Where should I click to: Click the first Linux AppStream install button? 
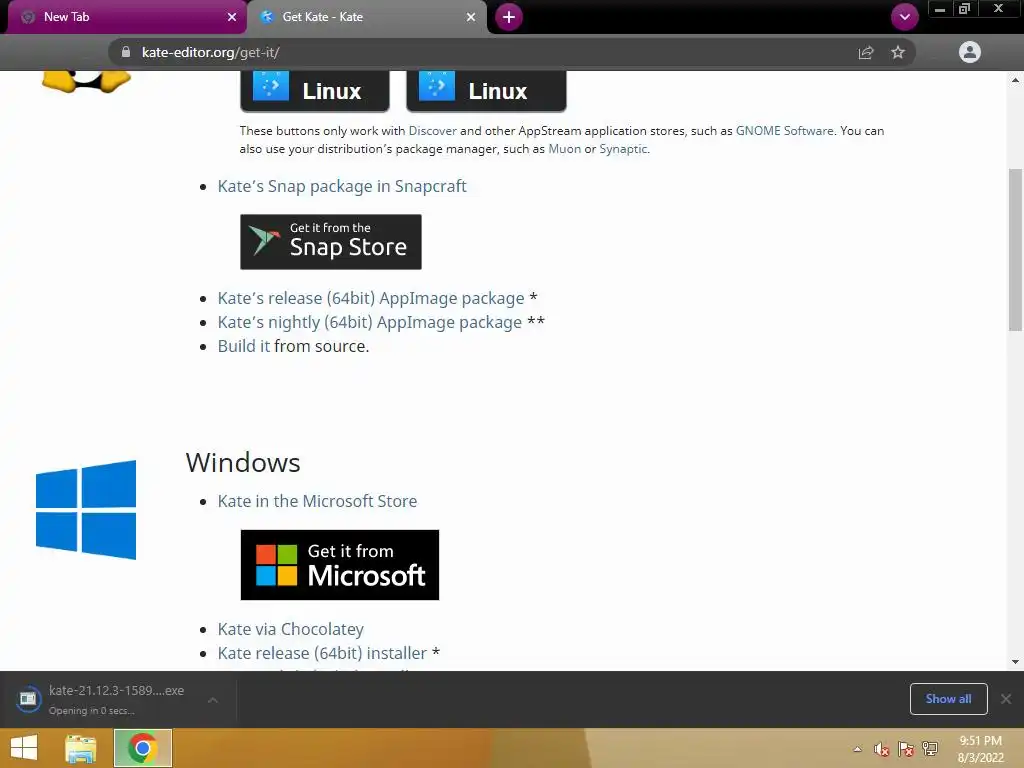[315, 91]
